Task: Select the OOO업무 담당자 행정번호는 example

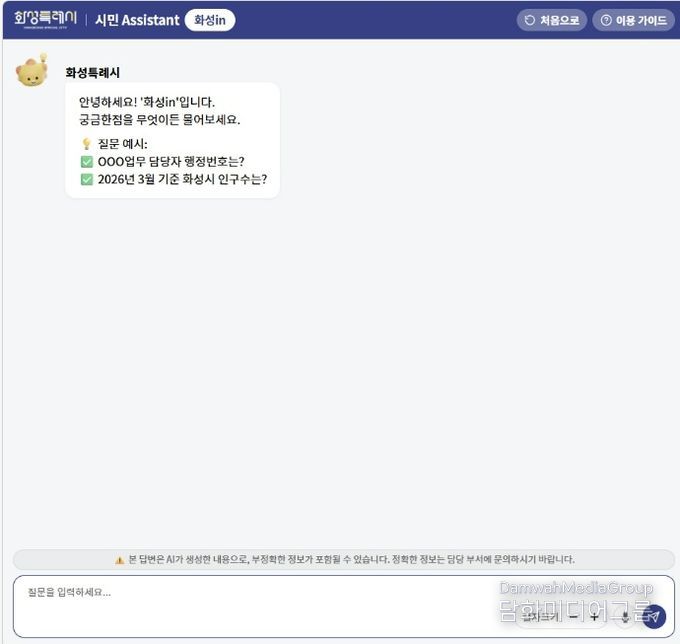Action: 171,162
